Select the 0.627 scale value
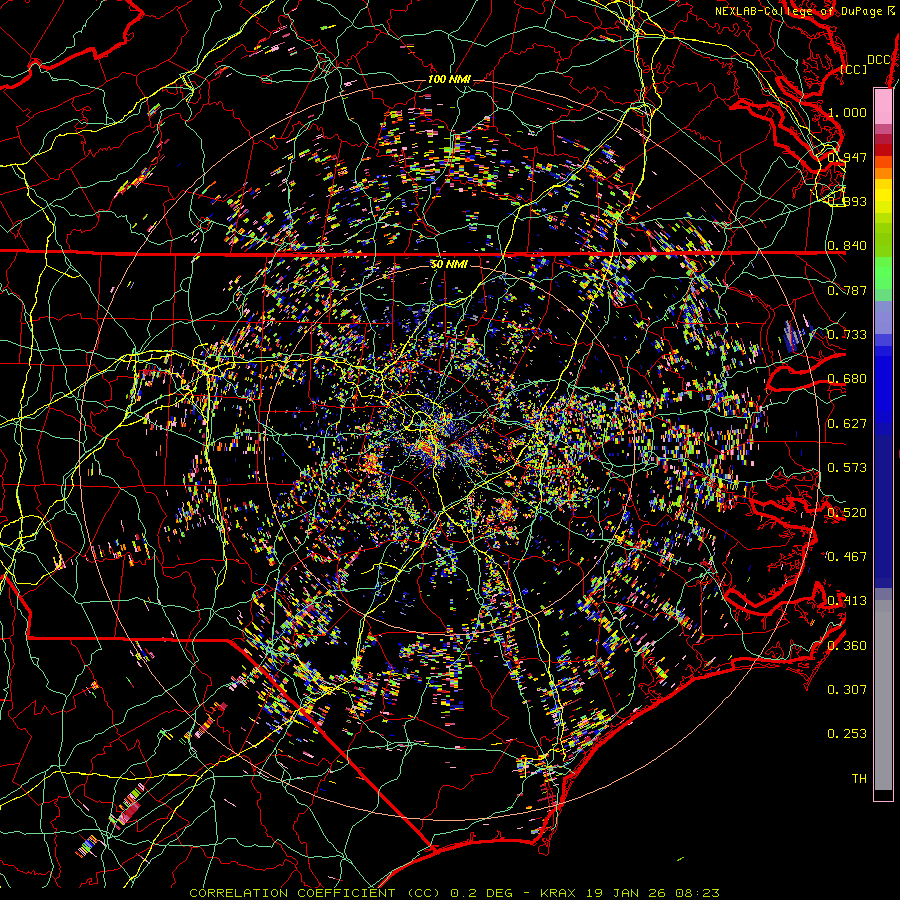900x900 pixels. [847, 423]
